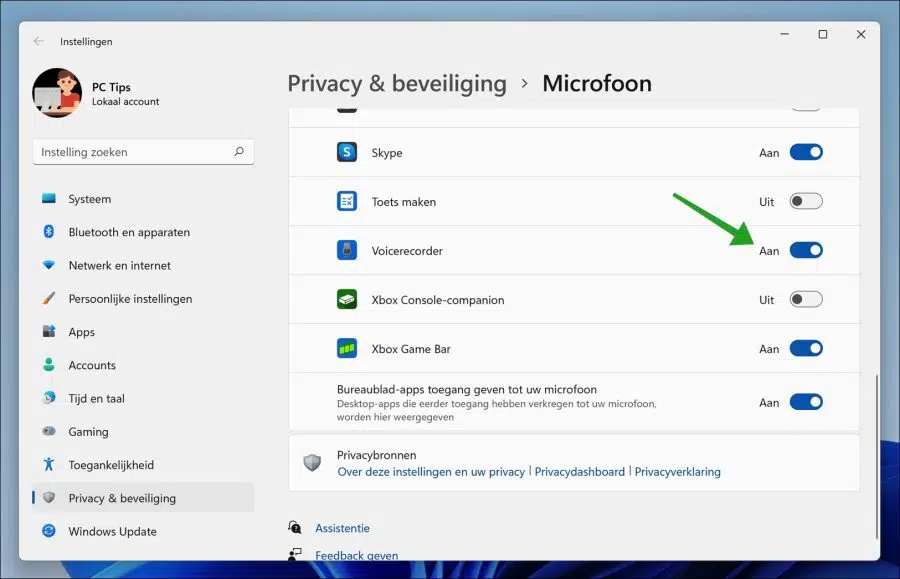Click the Toets maken app icon
Viewport: 900px width, 579px height.
coord(347,201)
